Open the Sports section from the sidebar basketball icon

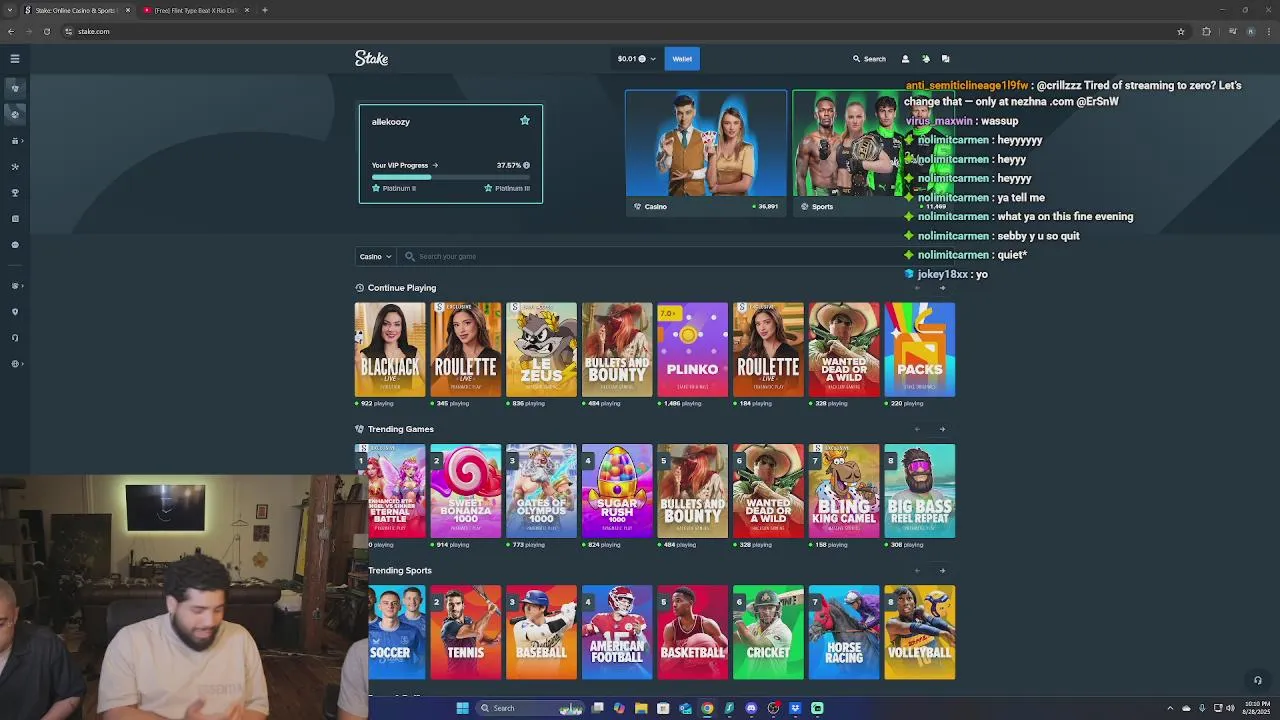[14, 114]
